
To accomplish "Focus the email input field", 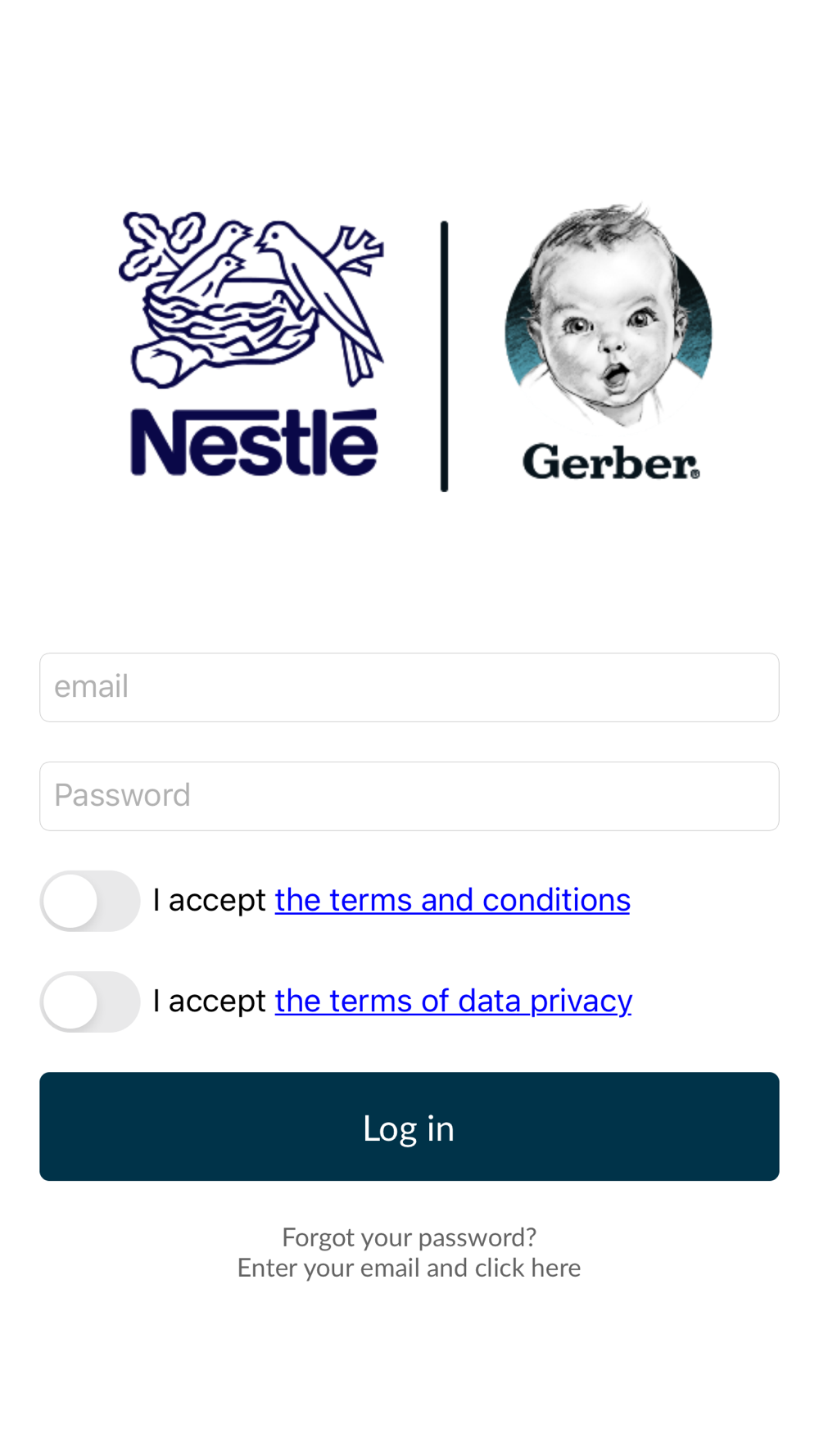I will (409, 687).
